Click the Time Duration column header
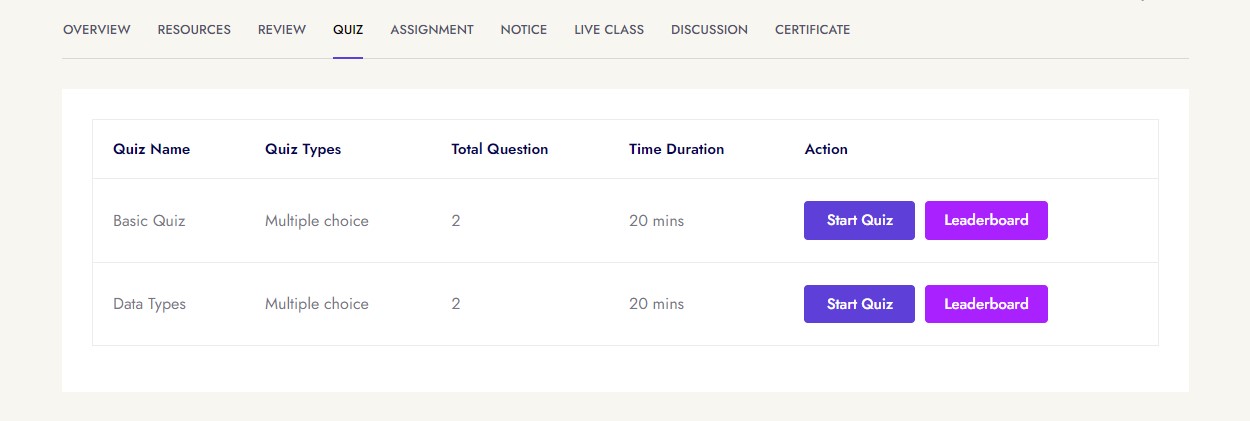Screen dimensions: 1250x421 [x=676, y=149]
